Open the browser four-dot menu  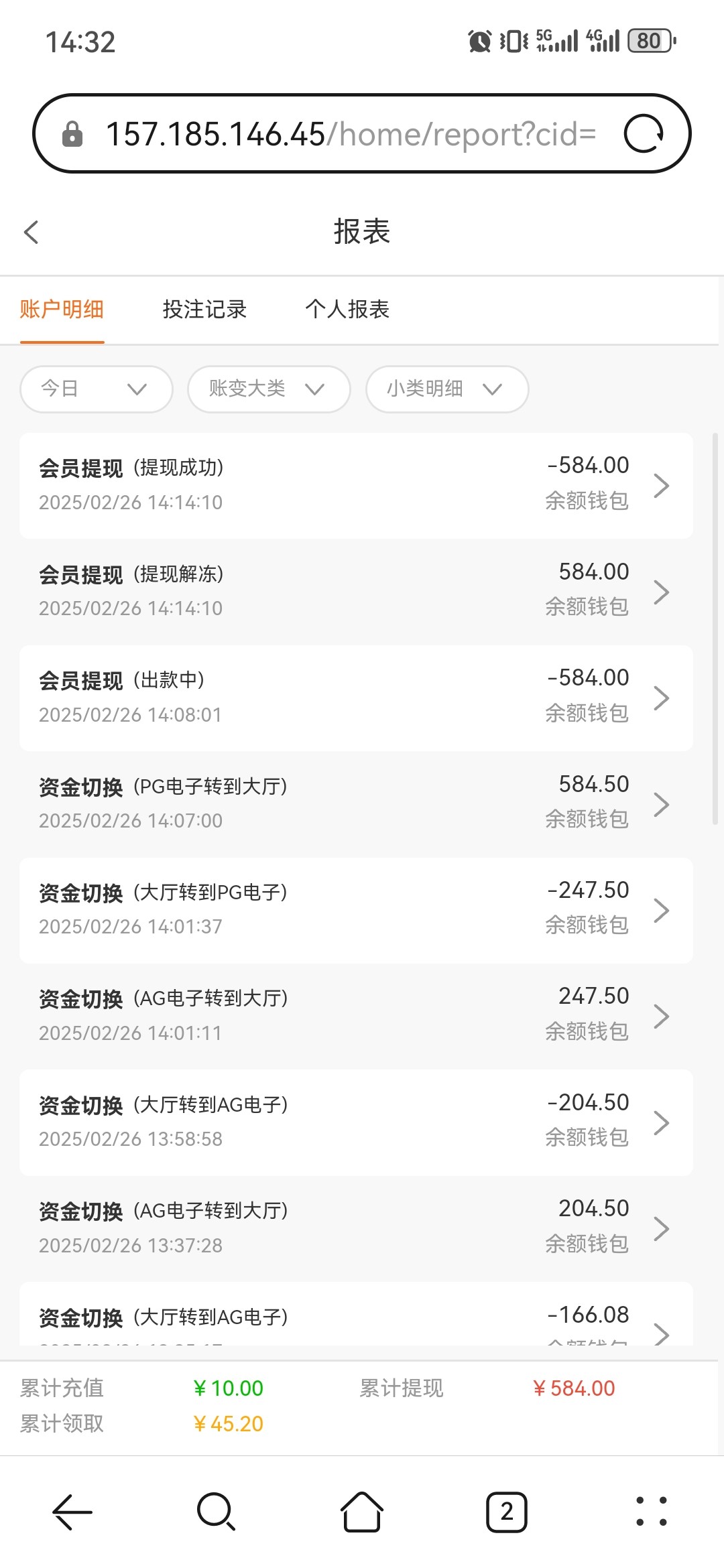pyautogui.click(x=651, y=1512)
